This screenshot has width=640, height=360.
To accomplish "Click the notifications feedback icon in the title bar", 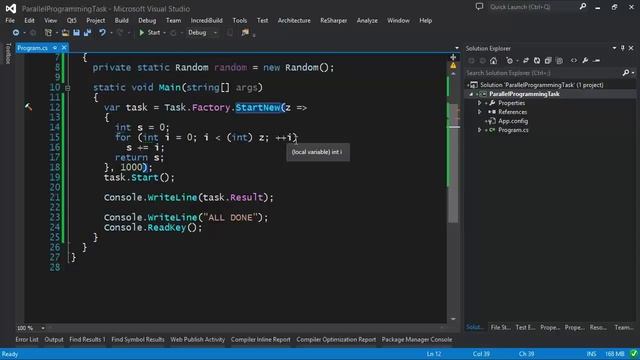I will [480, 7].
